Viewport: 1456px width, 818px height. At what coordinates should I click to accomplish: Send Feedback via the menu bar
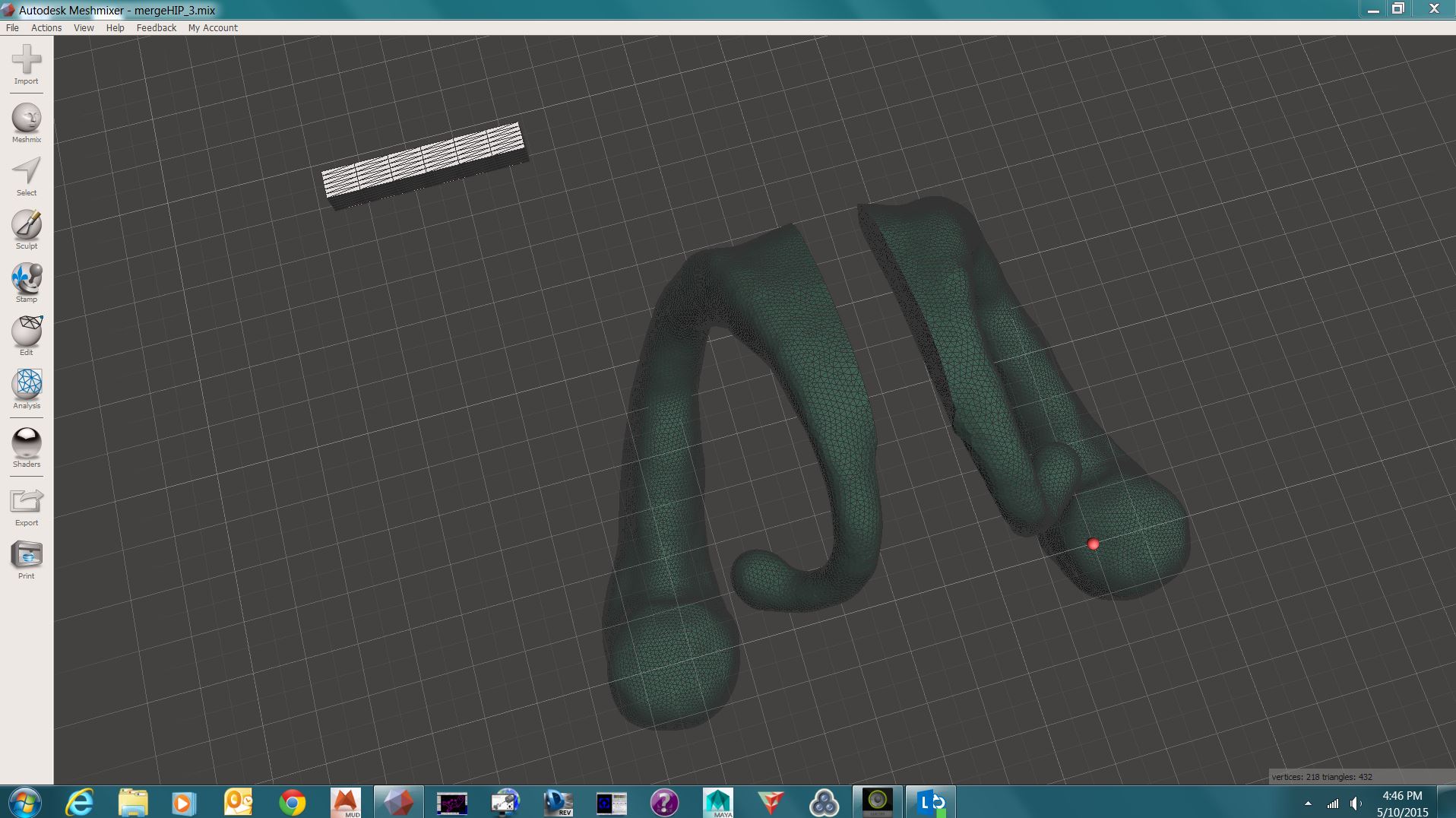pyautogui.click(x=155, y=27)
